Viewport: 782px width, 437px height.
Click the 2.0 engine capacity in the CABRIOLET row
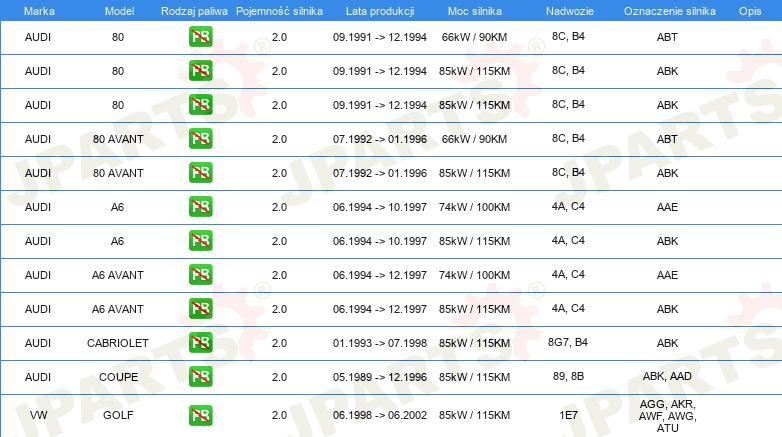click(x=279, y=343)
